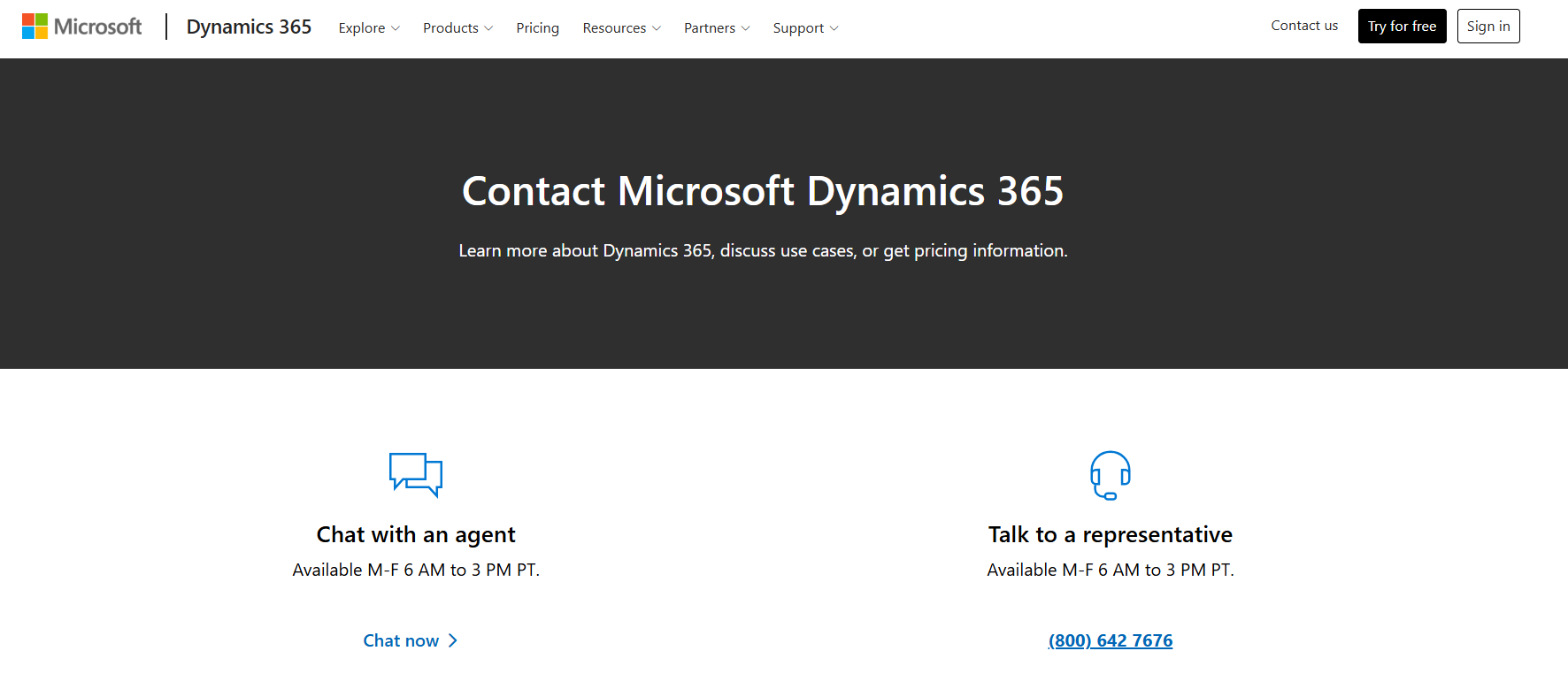Click the 'Learn more about Dynamics 365' subtitle
Image resolution: width=1568 pixels, height=674 pixels.
763,250
